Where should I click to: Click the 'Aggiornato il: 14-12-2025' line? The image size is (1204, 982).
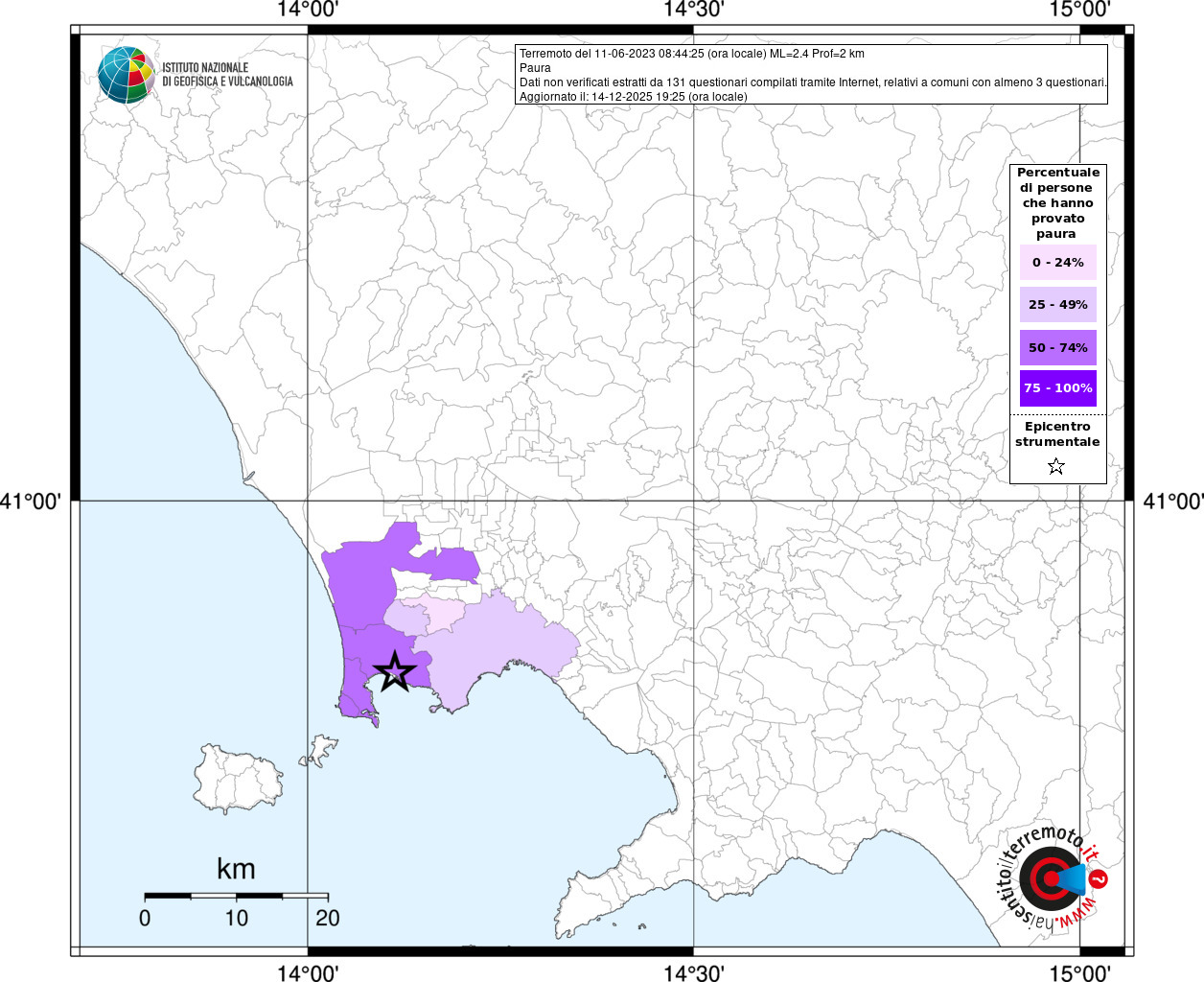(633, 97)
